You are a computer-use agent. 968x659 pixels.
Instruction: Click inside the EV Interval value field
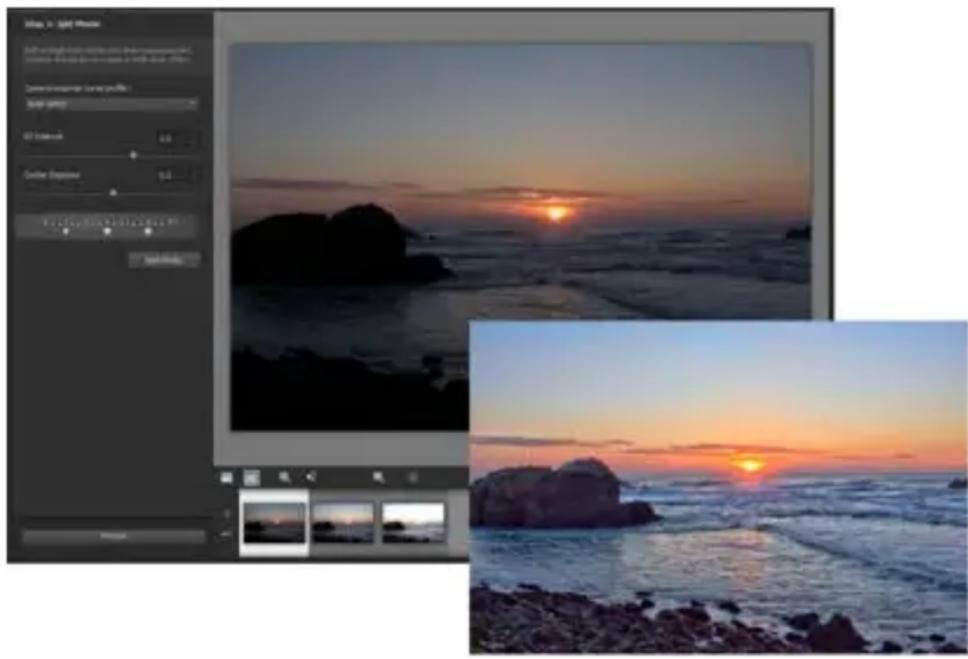tap(167, 138)
